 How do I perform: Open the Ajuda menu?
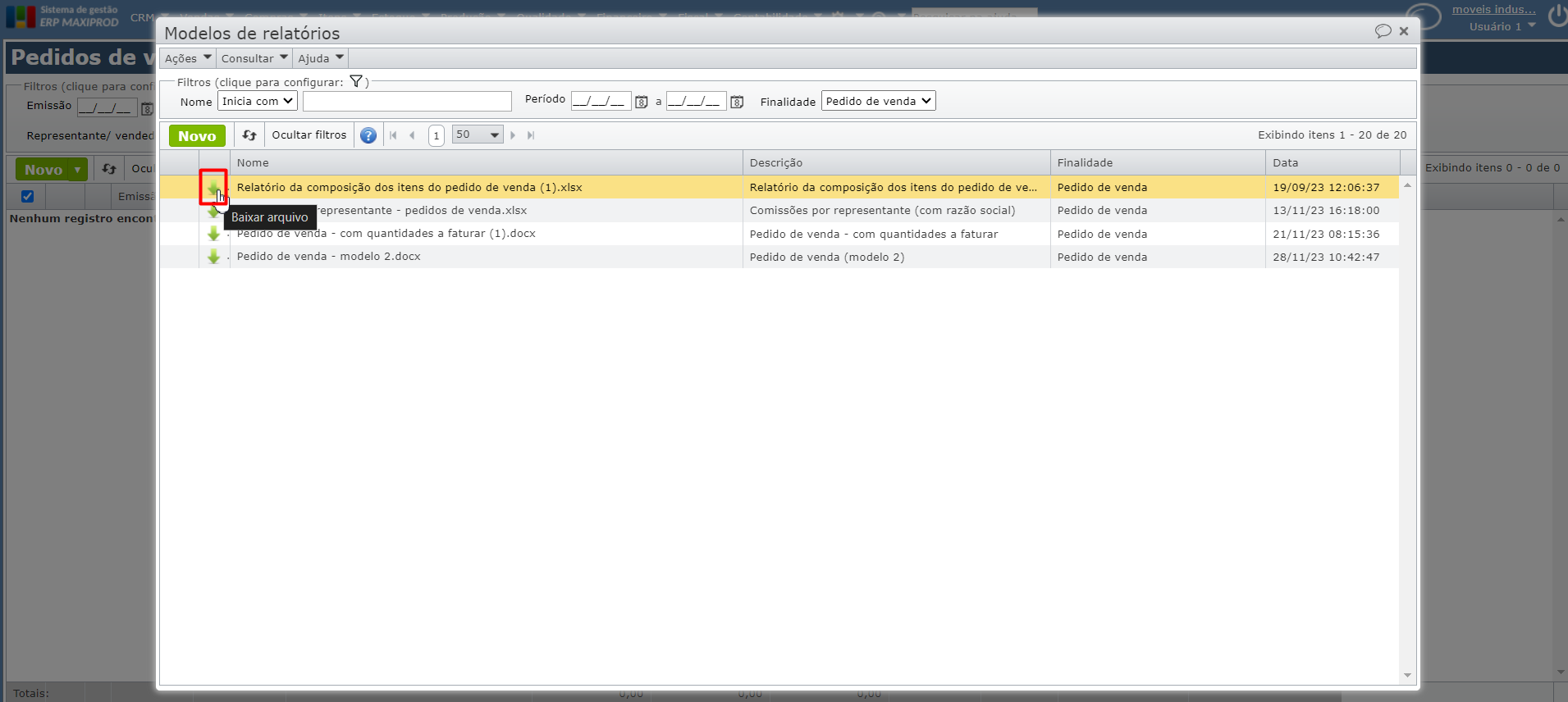click(320, 58)
